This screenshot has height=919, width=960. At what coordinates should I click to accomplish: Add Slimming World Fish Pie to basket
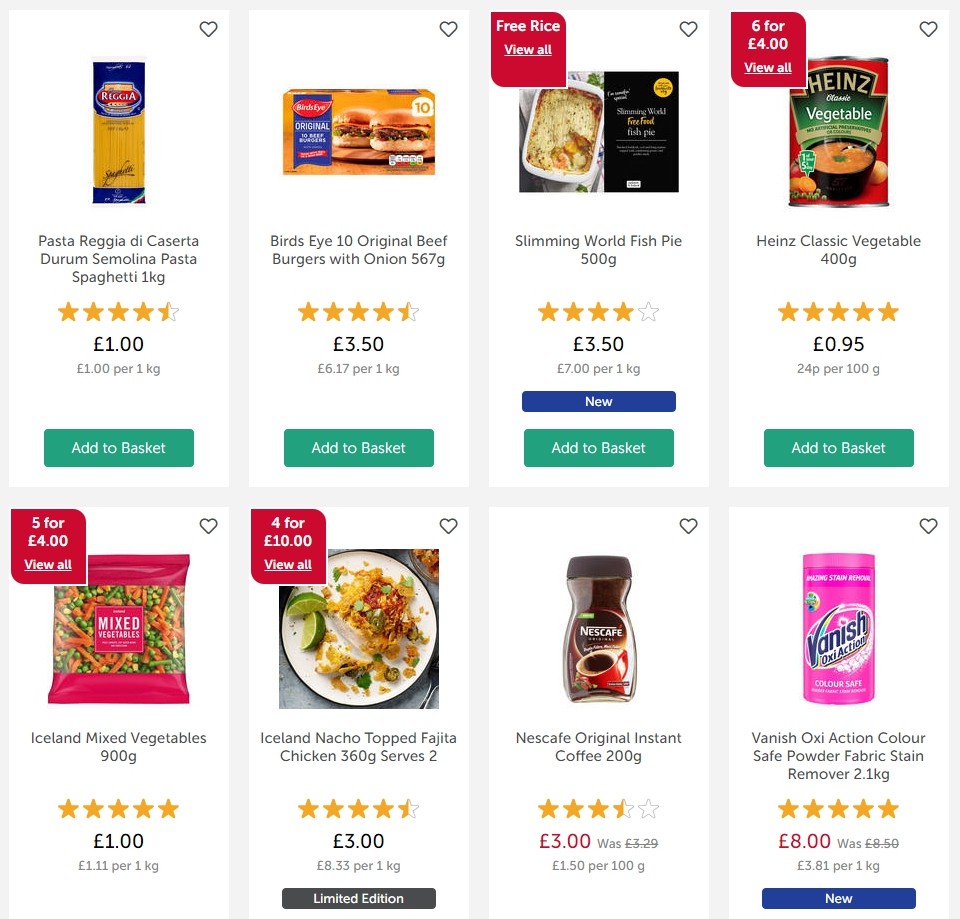pos(598,448)
